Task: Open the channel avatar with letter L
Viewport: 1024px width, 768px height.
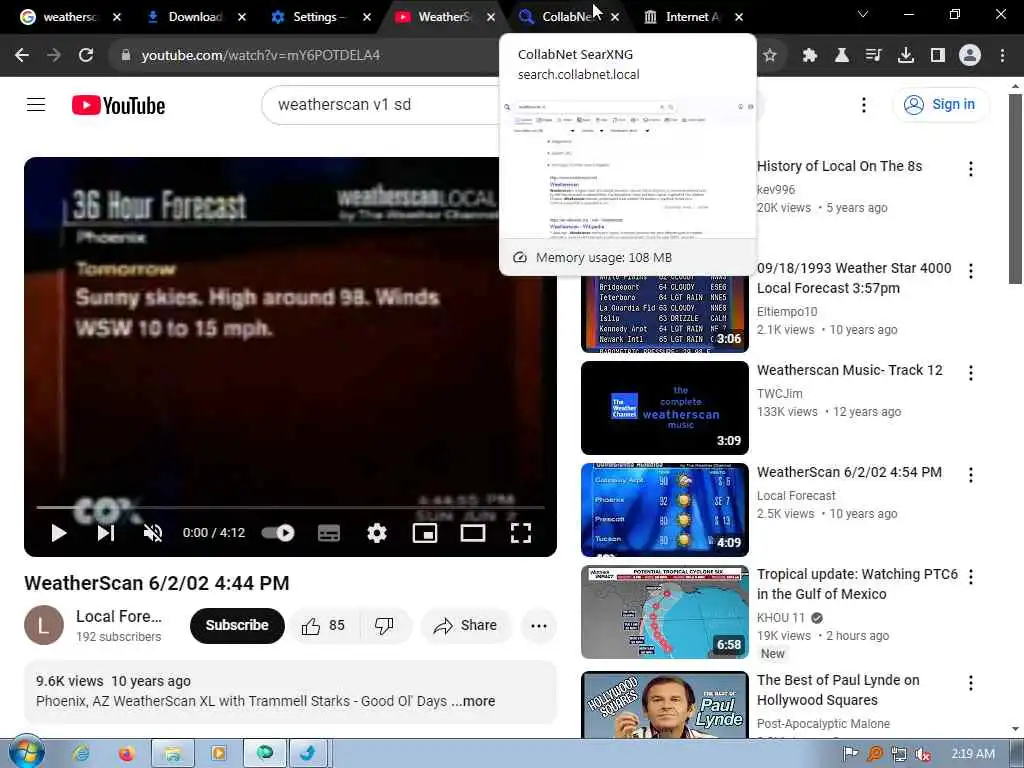Action: pyautogui.click(x=44, y=625)
